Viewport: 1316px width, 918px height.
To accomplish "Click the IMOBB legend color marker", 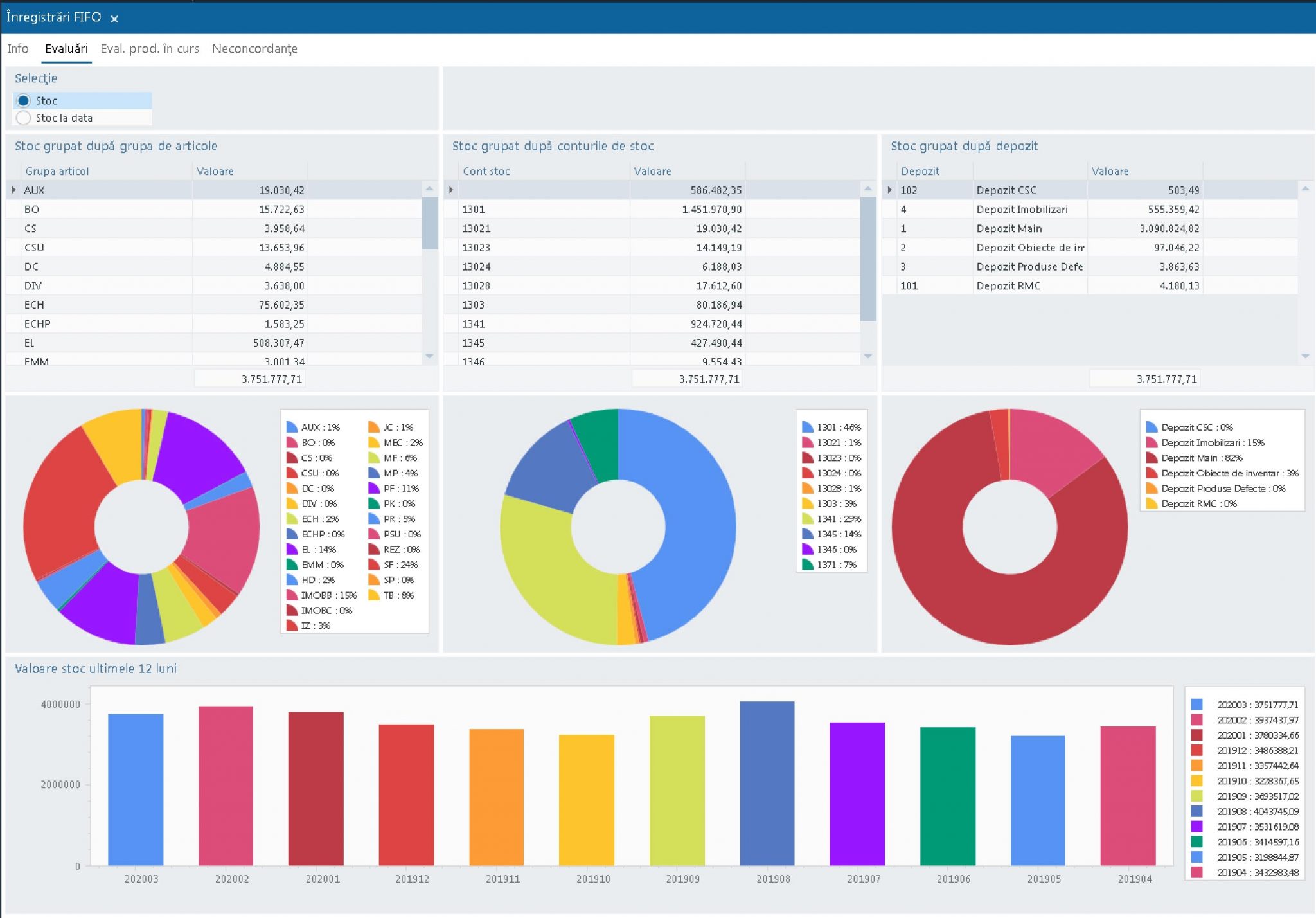I will coord(292,595).
